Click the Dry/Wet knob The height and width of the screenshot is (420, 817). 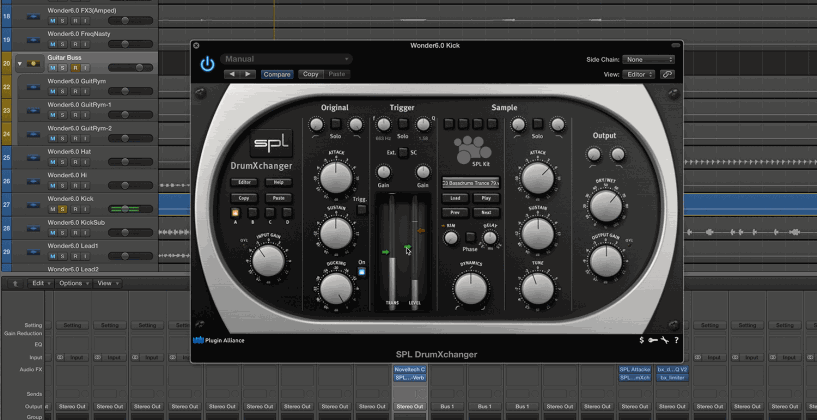pos(606,205)
